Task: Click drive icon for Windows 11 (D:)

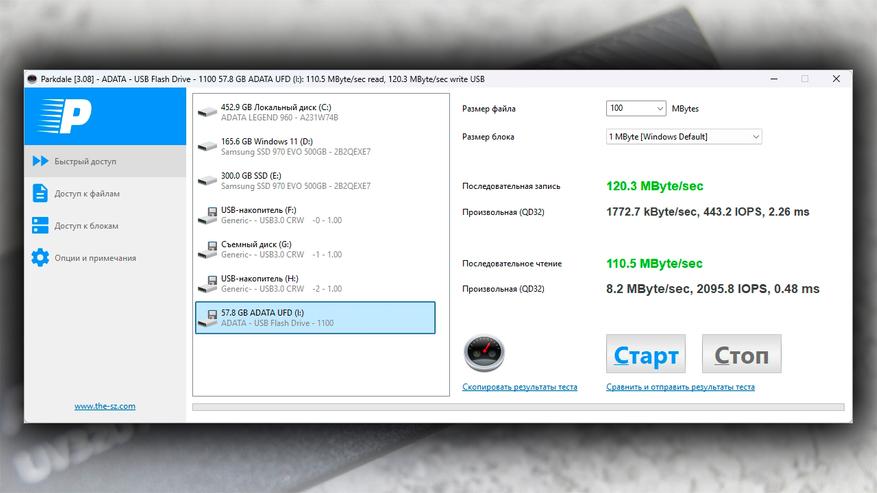Action: 208,147
